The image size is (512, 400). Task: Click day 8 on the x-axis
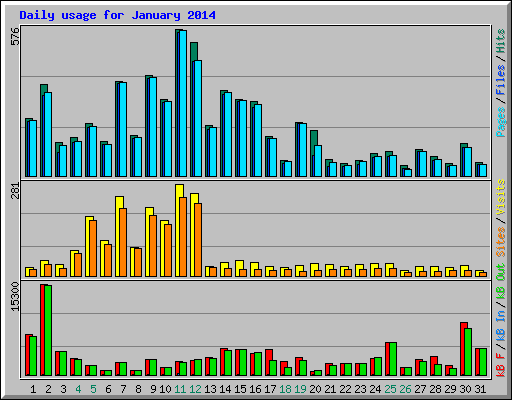click(138, 389)
